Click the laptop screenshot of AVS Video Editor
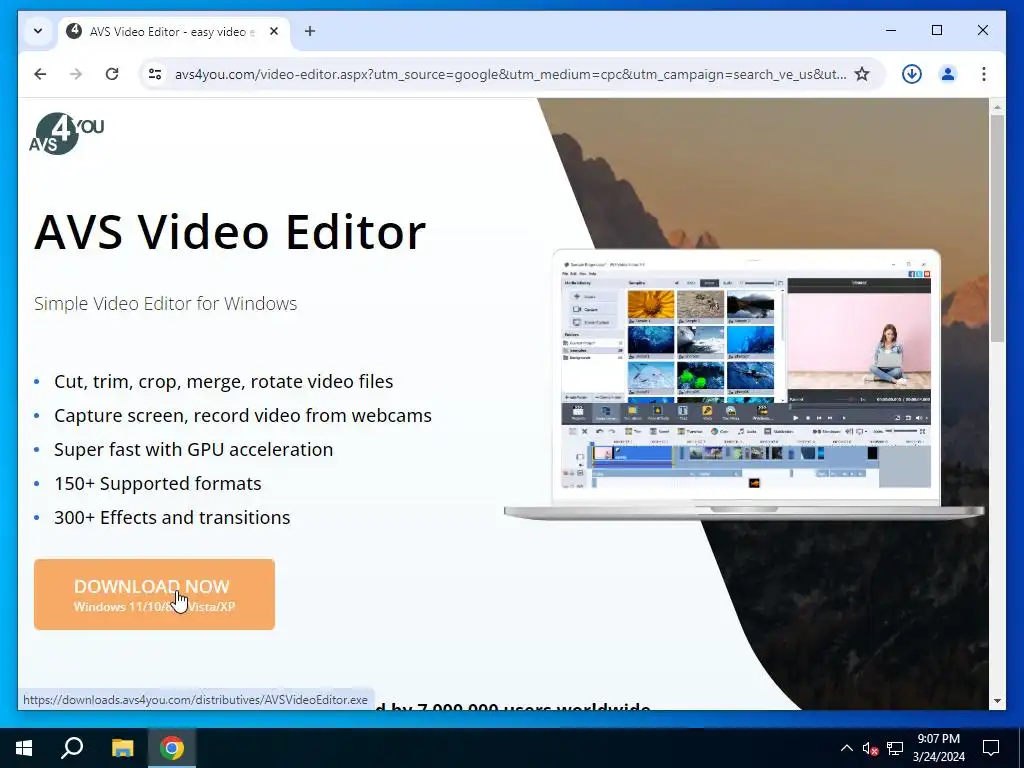The height and width of the screenshot is (768, 1024). [x=746, y=385]
